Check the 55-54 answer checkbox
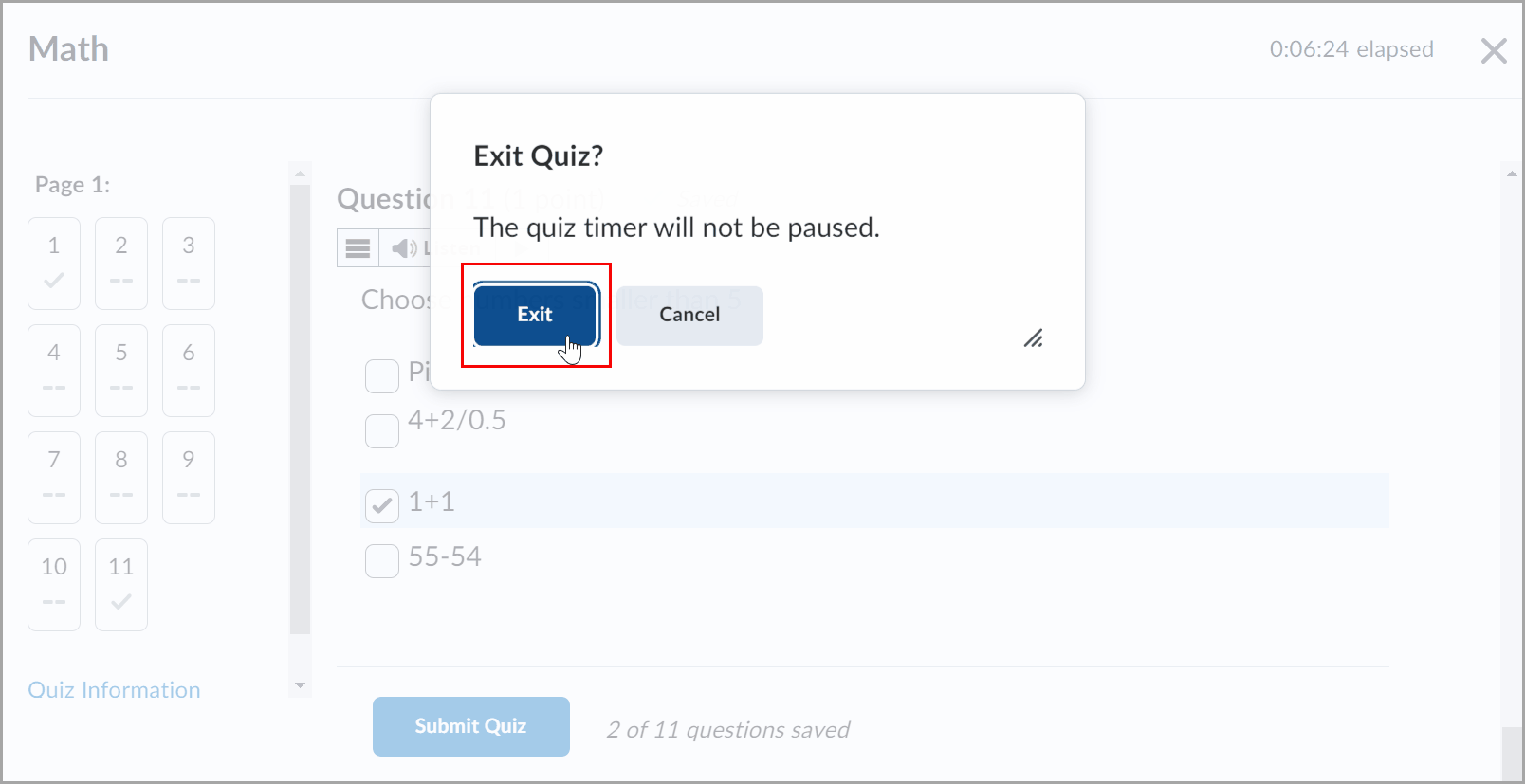The width and height of the screenshot is (1525, 784). [x=382, y=561]
